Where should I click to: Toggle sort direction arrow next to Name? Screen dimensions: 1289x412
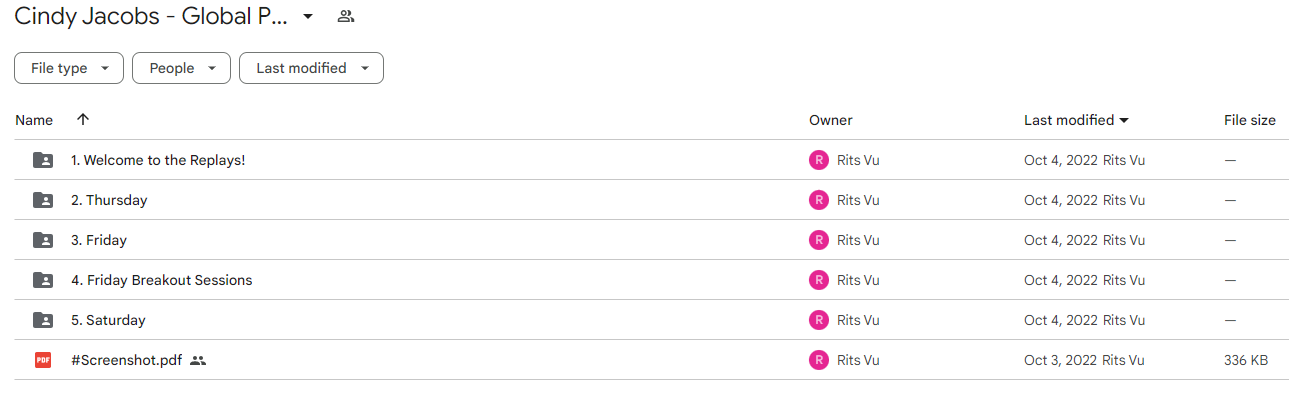pyautogui.click(x=83, y=119)
